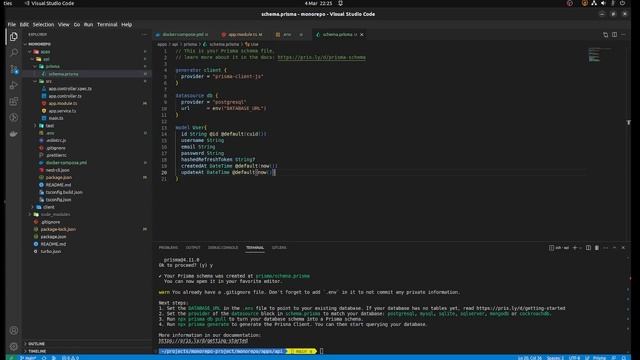Switch to docker-compose.yml tab
Image resolution: width=640 pixels, height=360 pixels.
(182, 35)
